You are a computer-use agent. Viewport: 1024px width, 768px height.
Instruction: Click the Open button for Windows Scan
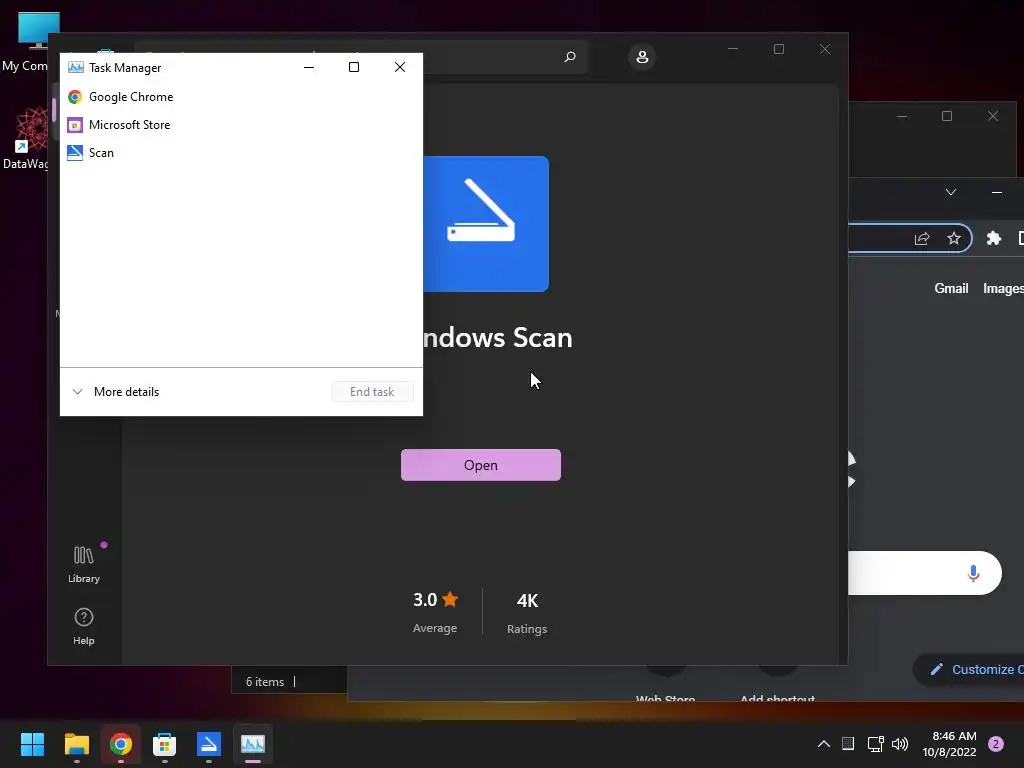click(481, 465)
